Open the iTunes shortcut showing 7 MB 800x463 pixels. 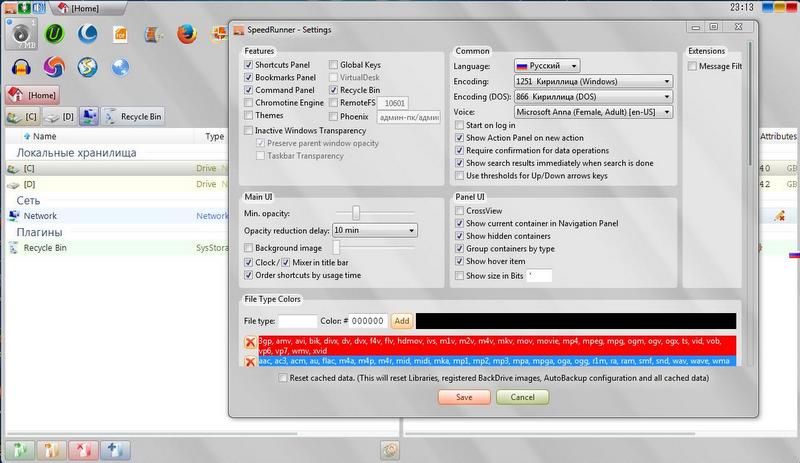(x=21, y=34)
